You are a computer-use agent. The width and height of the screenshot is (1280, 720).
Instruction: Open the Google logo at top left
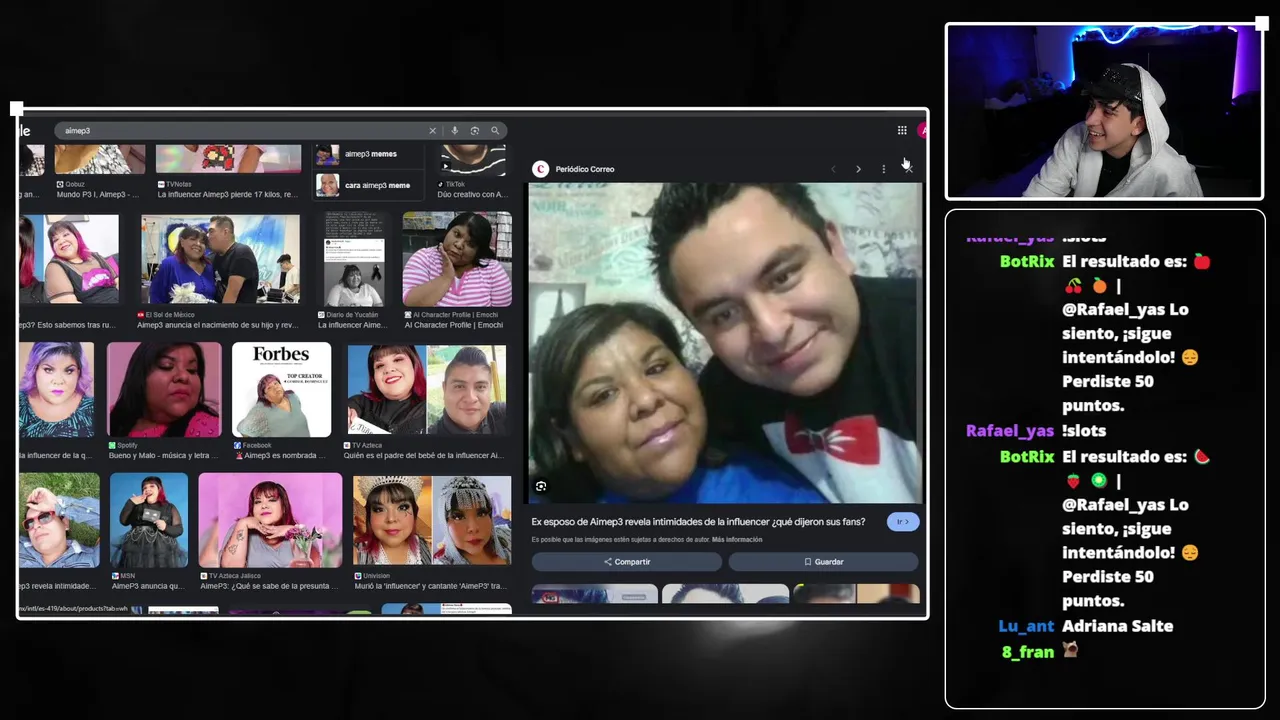click(25, 131)
